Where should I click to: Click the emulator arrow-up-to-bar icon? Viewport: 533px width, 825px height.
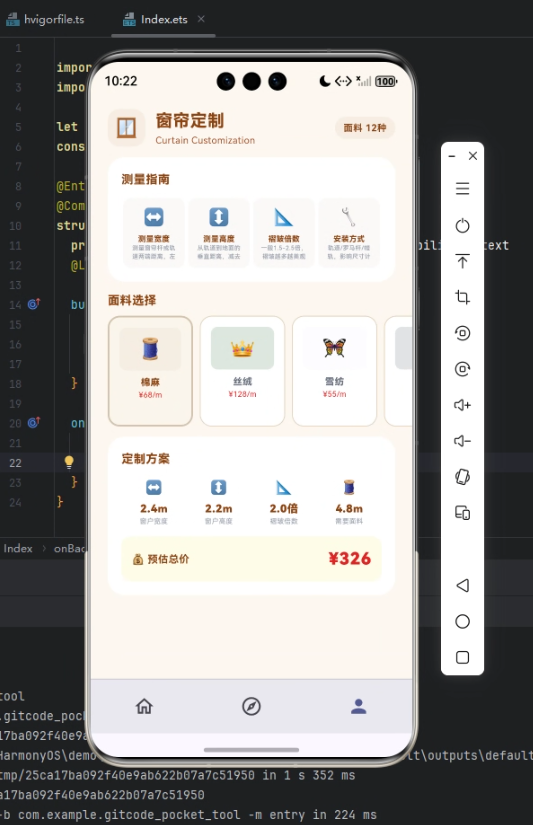click(462, 261)
